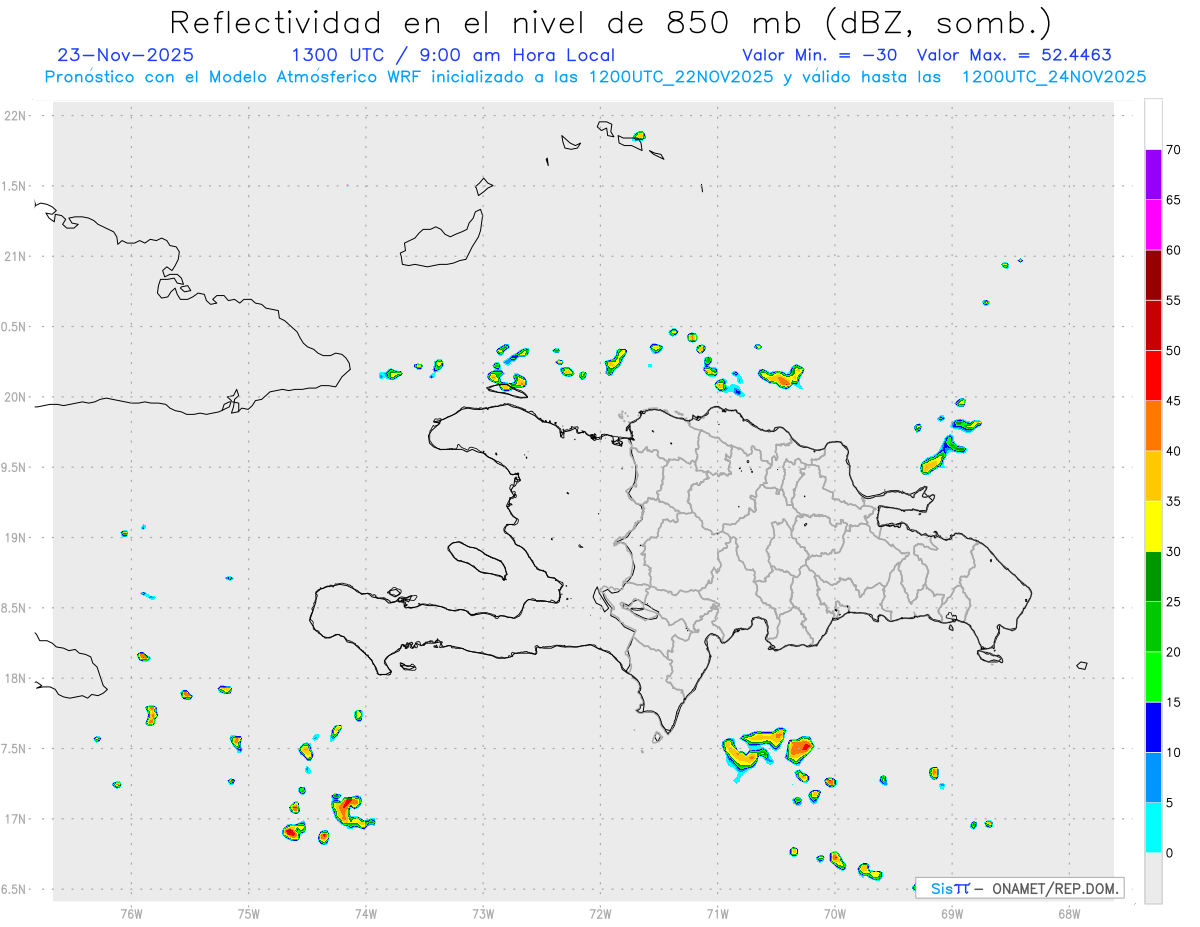1200x927 pixels.
Task: Click the '69W' longitude label
Action: pos(952,913)
